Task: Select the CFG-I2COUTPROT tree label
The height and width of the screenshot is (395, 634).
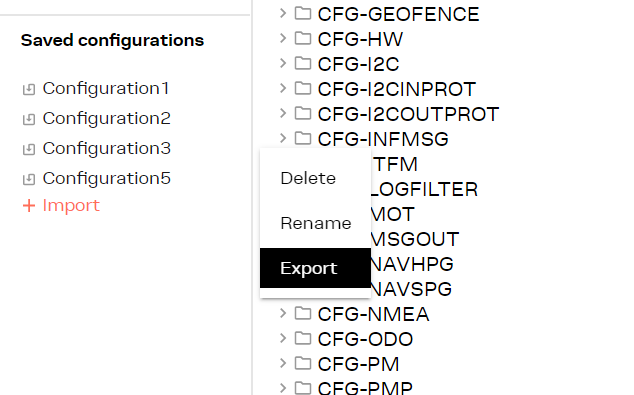Action: coord(408,114)
